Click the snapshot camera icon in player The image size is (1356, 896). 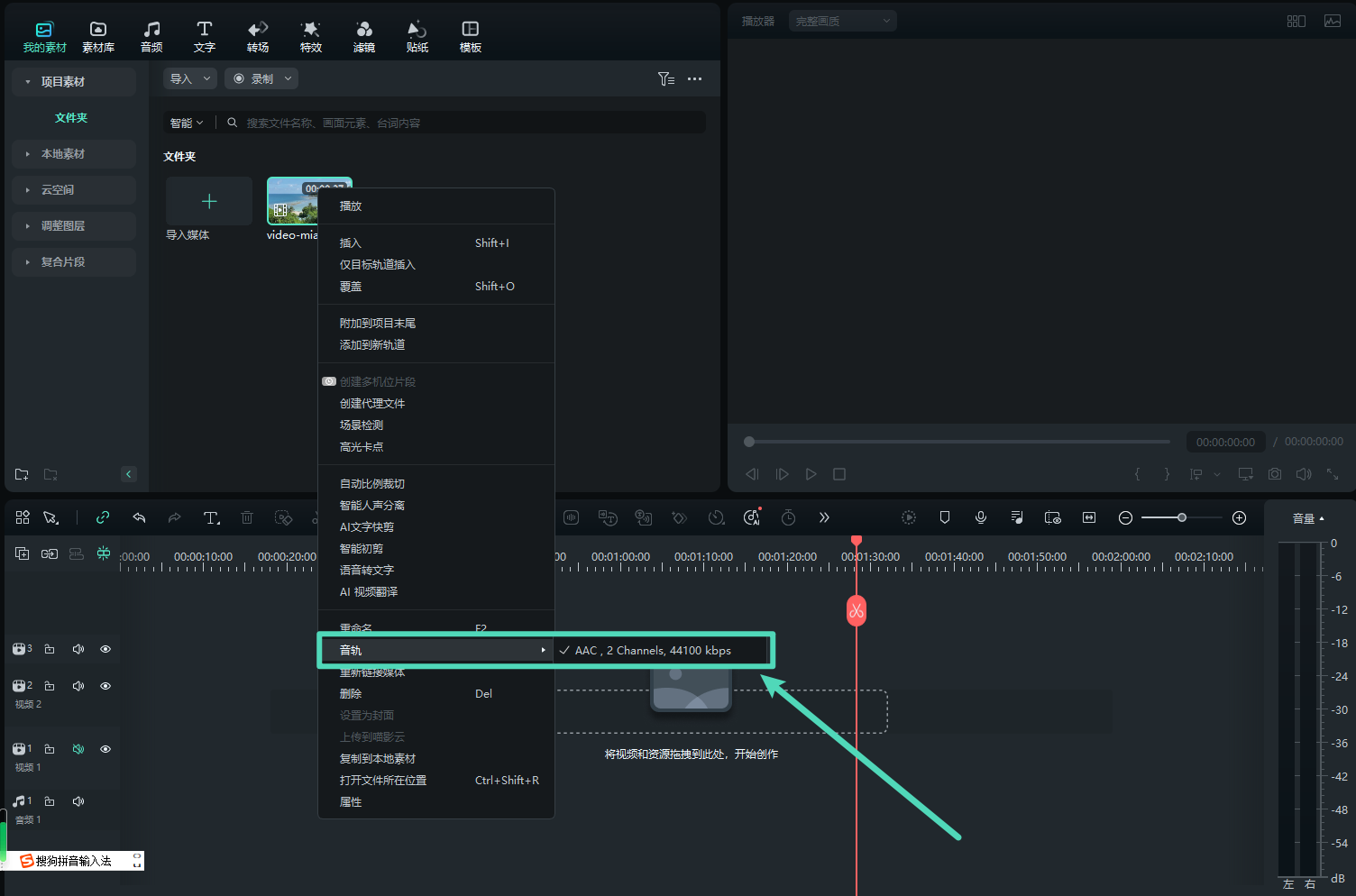coord(1275,474)
